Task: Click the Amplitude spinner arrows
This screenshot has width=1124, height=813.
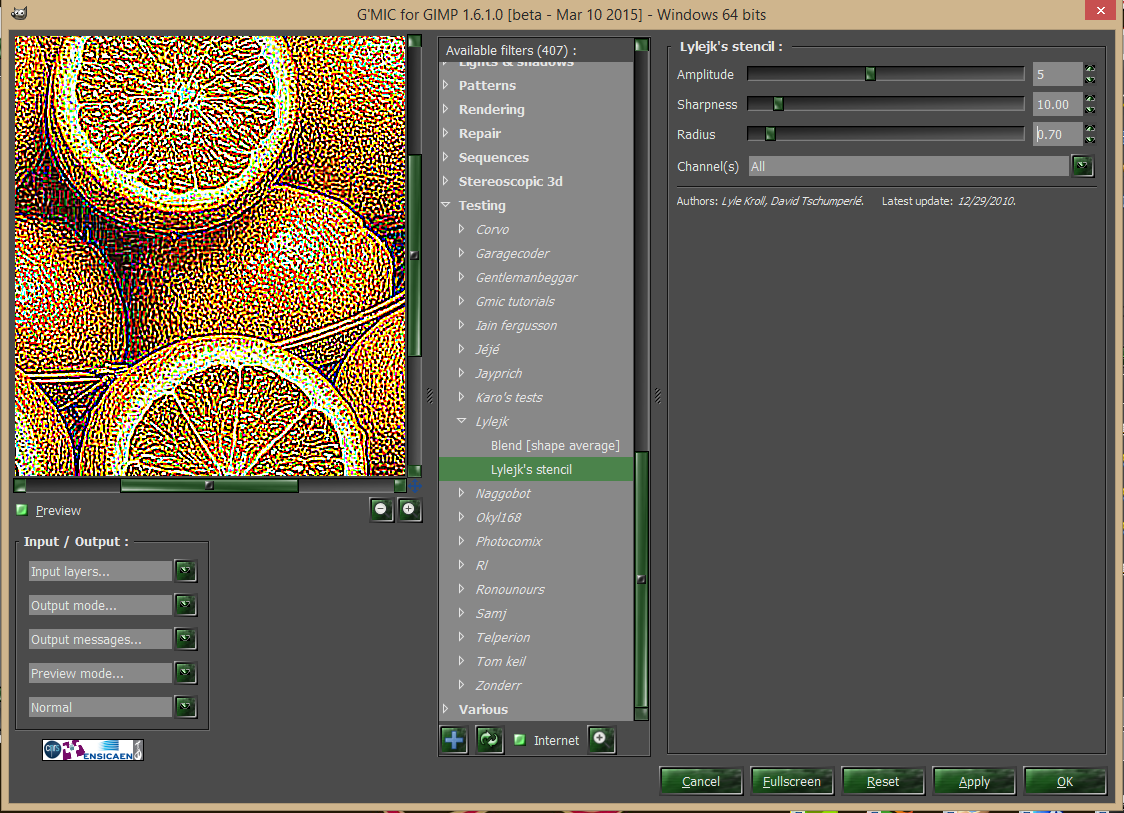Action: tap(1090, 74)
